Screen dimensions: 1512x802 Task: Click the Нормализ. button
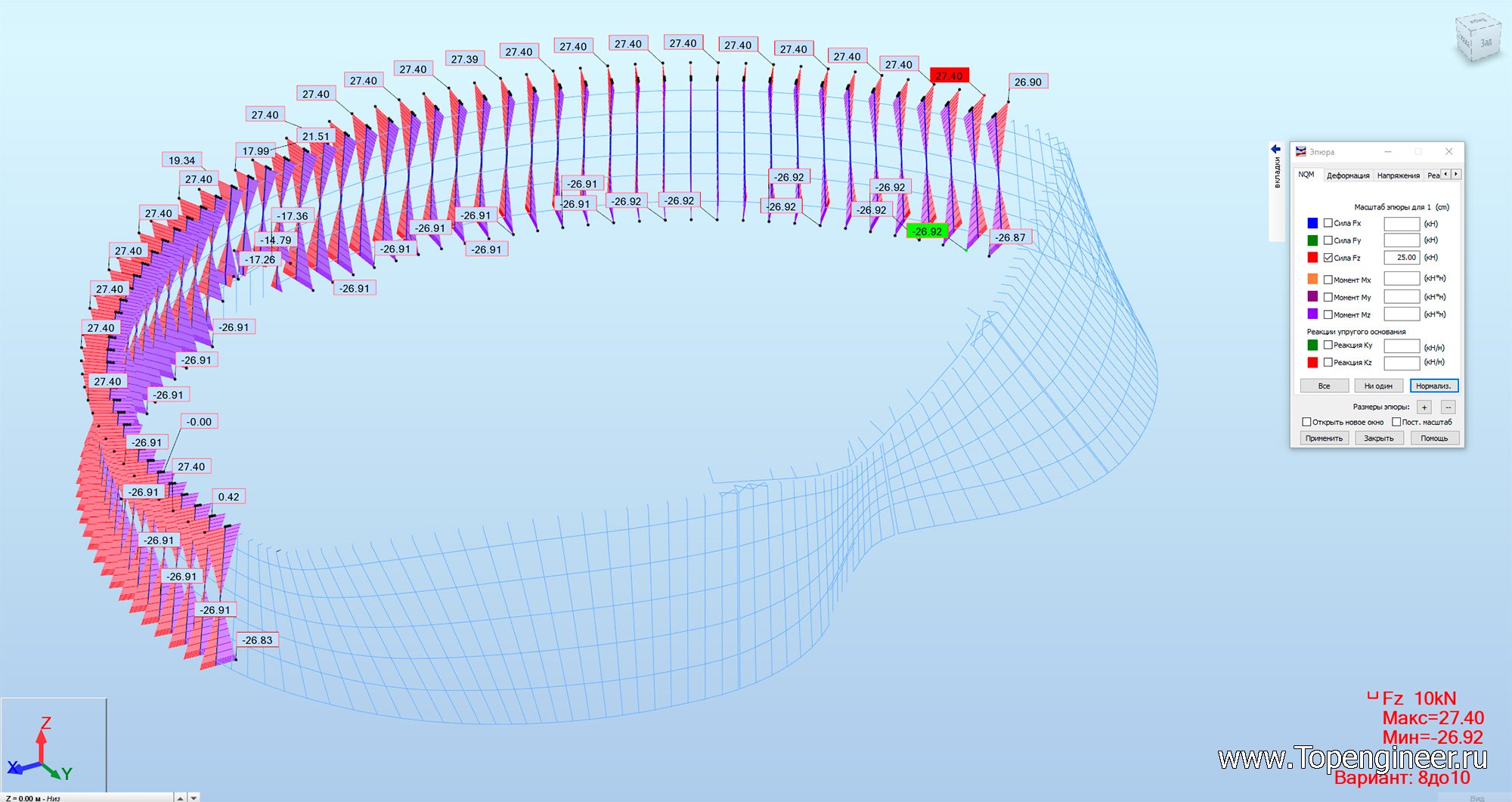(1433, 386)
